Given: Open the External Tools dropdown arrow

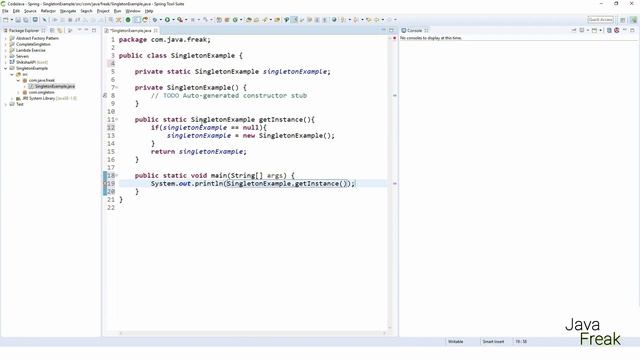Looking at the screenshot, I should [x=186, y=20].
